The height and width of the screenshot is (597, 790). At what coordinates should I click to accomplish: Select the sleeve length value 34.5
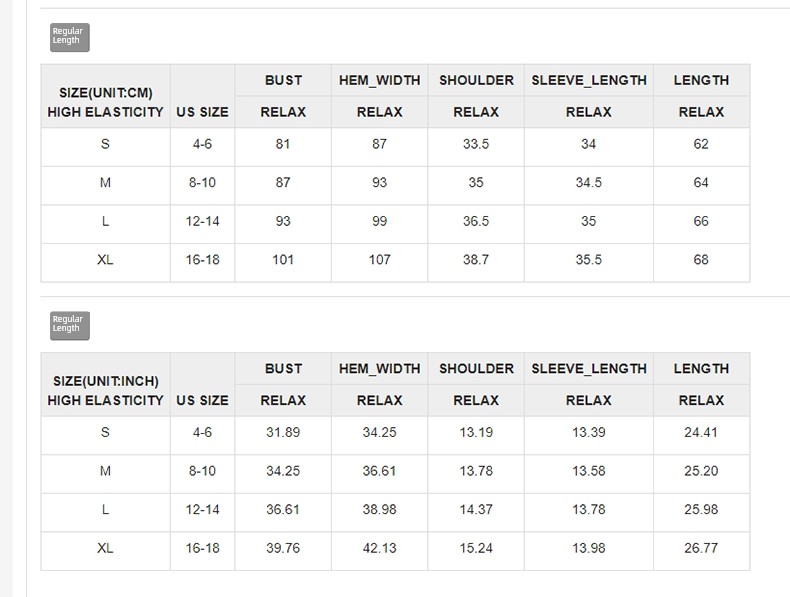click(x=589, y=183)
